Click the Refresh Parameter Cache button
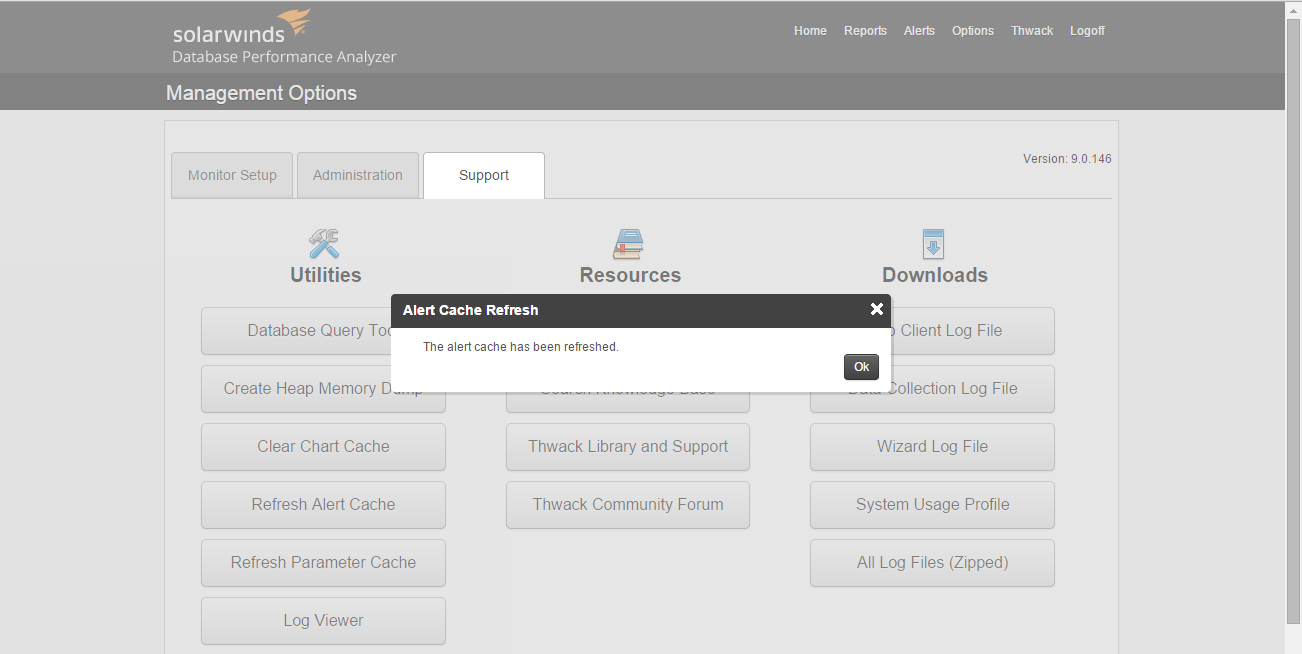 click(x=323, y=563)
